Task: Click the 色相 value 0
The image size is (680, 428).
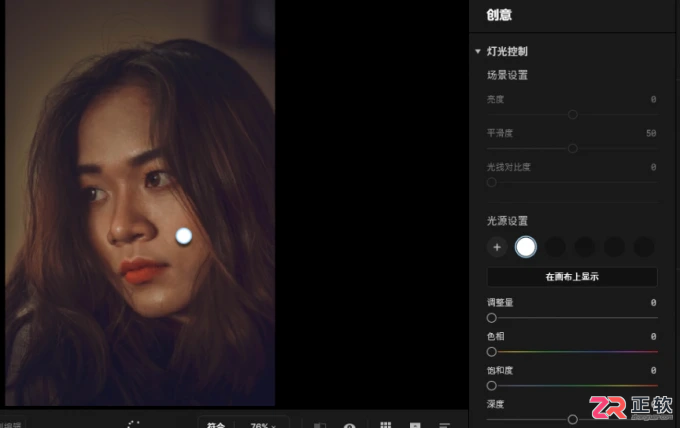Action: pos(653,337)
